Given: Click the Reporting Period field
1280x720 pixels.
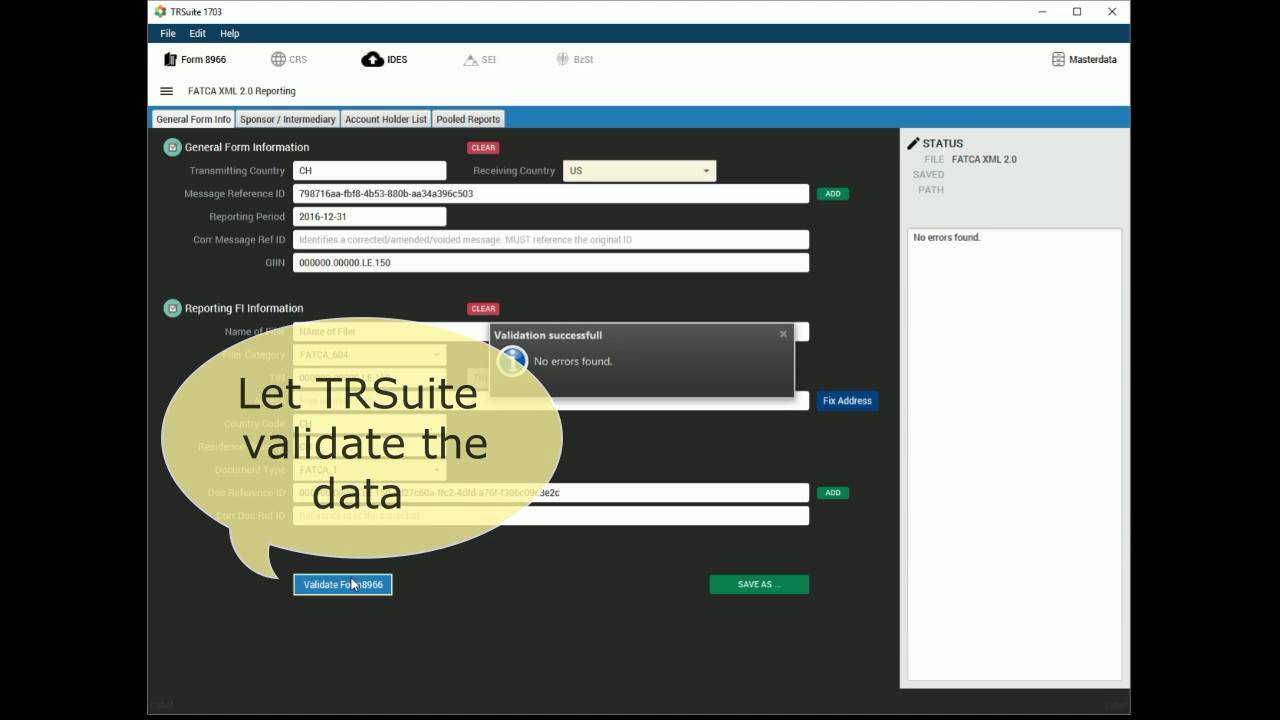Looking at the screenshot, I should [x=369, y=217].
